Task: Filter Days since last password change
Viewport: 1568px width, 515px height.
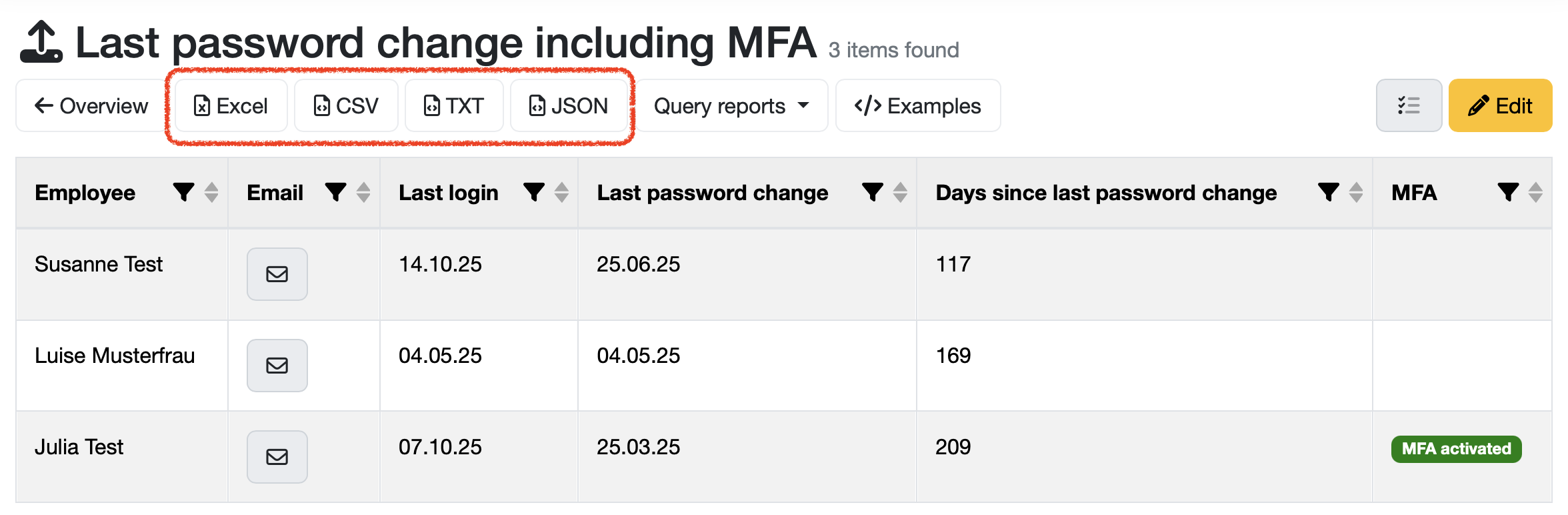Action: point(1328,192)
